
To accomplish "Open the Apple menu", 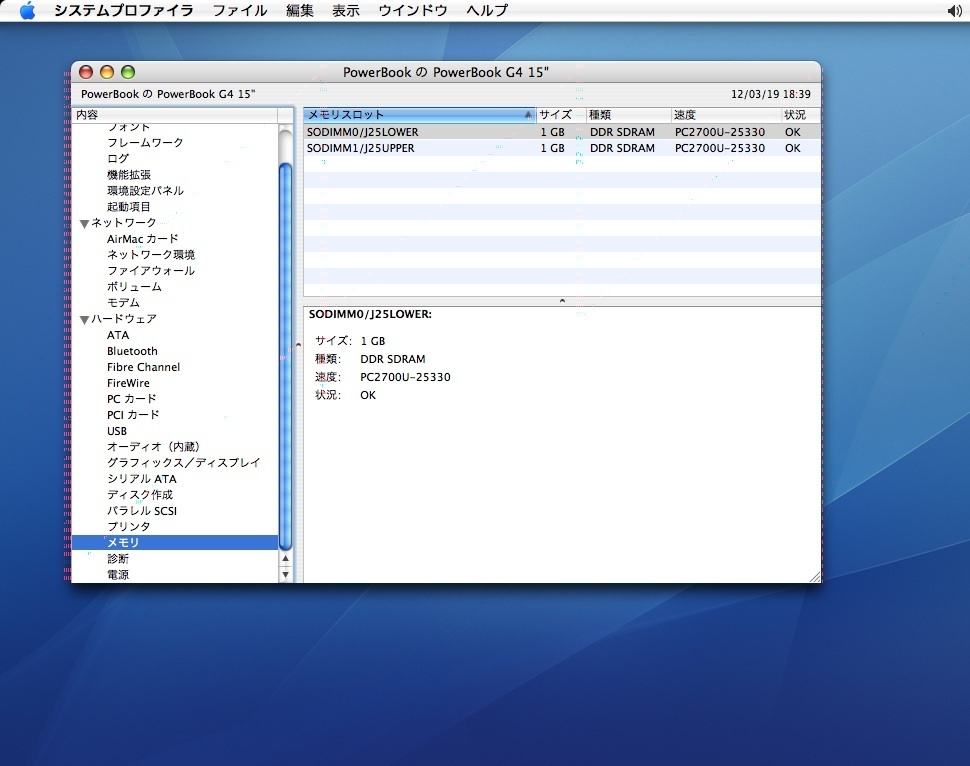I will tap(27, 11).
